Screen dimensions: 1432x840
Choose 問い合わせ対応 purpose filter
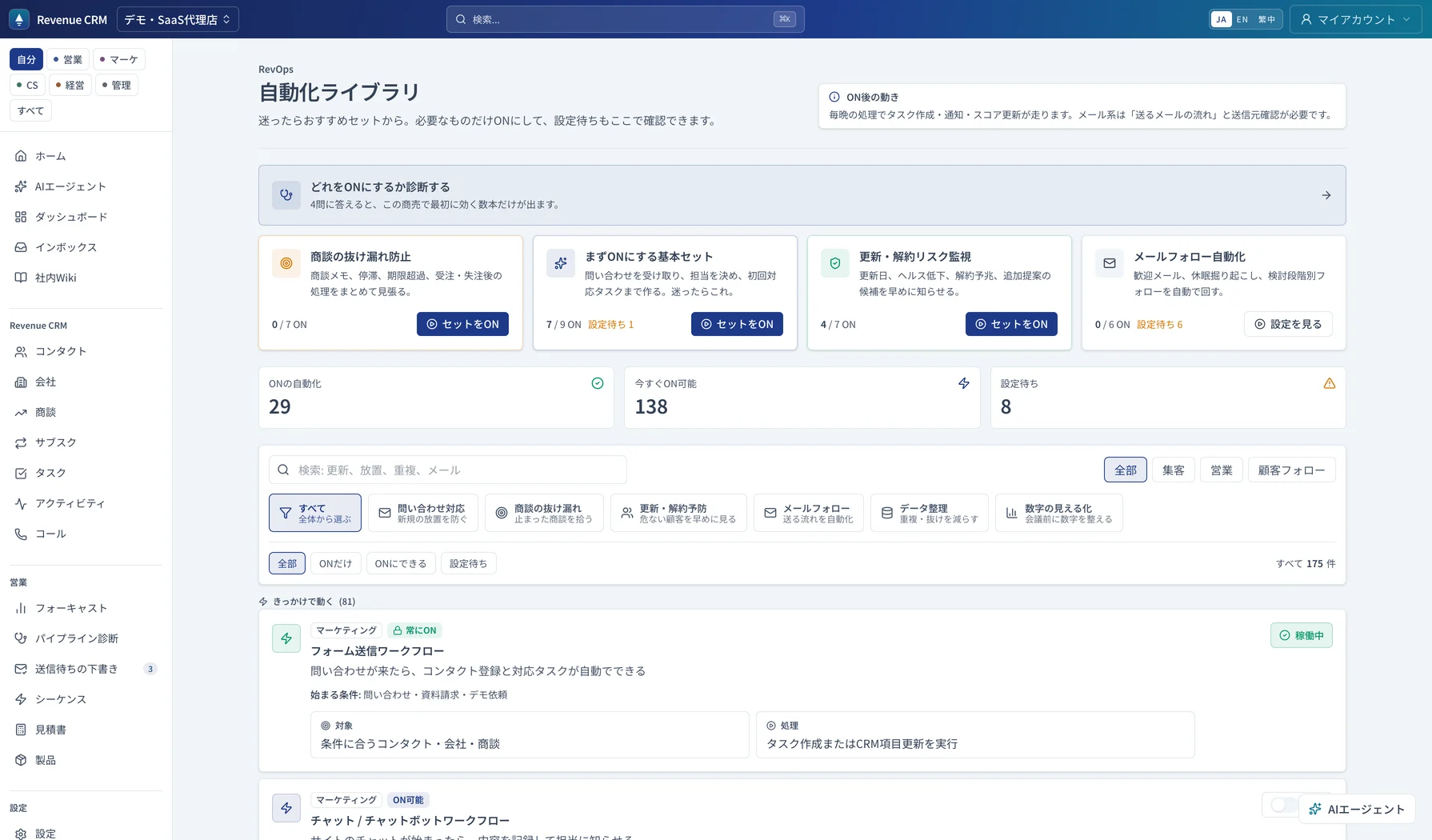point(422,513)
